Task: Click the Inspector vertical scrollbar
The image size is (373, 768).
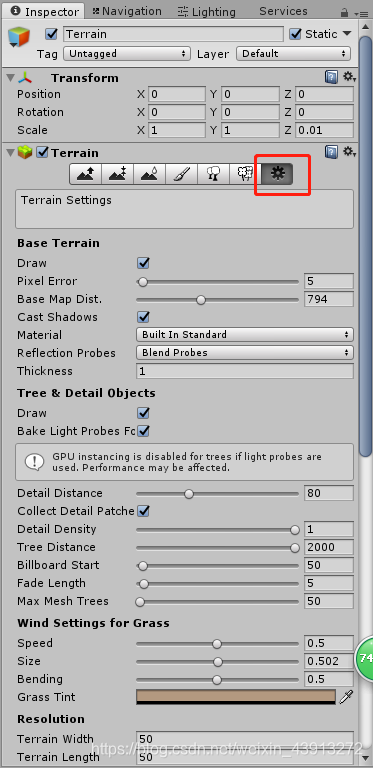Action: click(x=365, y=245)
